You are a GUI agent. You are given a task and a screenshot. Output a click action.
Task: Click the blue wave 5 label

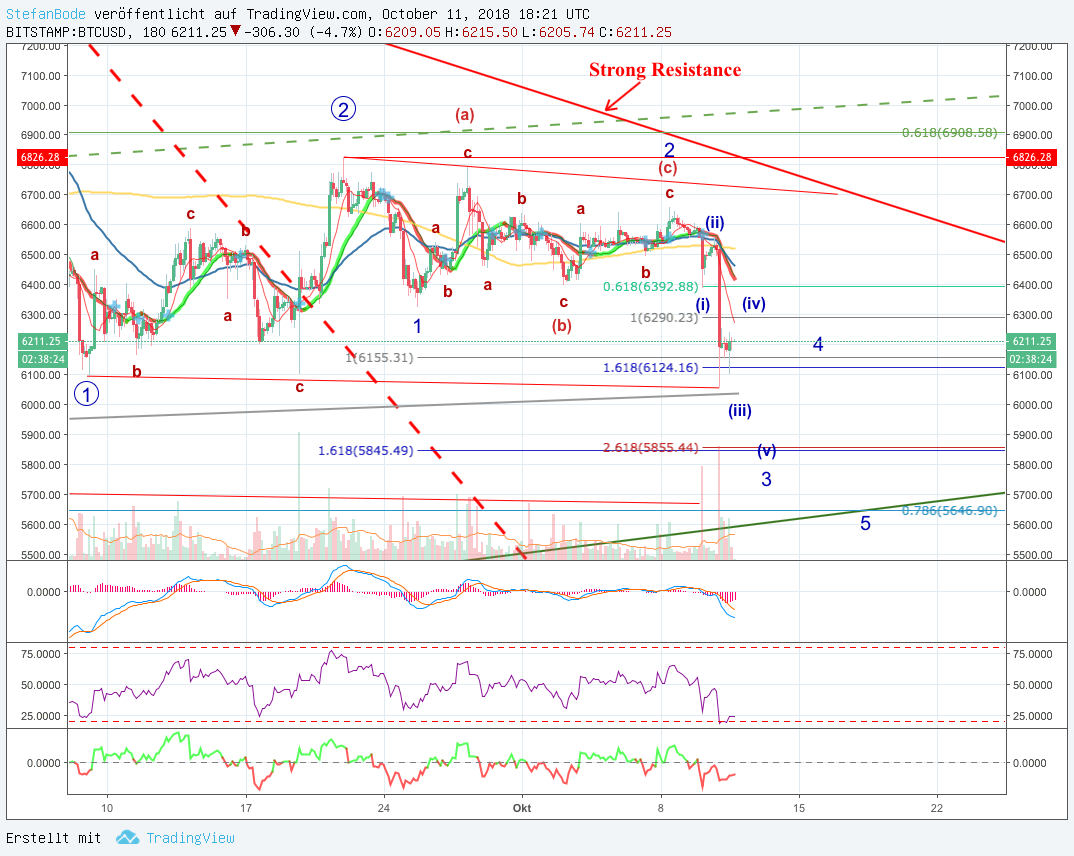(865, 524)
